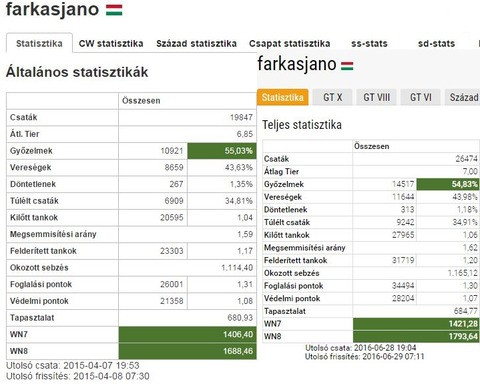
Task: Click experience value 684,77
Action: pos(466,311)
